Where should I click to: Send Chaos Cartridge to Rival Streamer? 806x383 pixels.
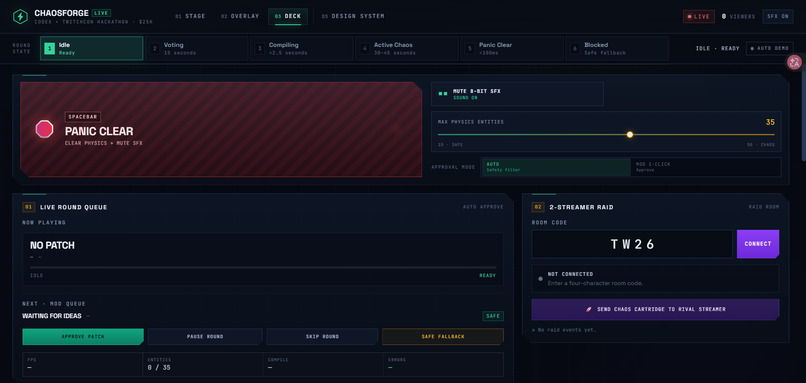coord(655,309)
